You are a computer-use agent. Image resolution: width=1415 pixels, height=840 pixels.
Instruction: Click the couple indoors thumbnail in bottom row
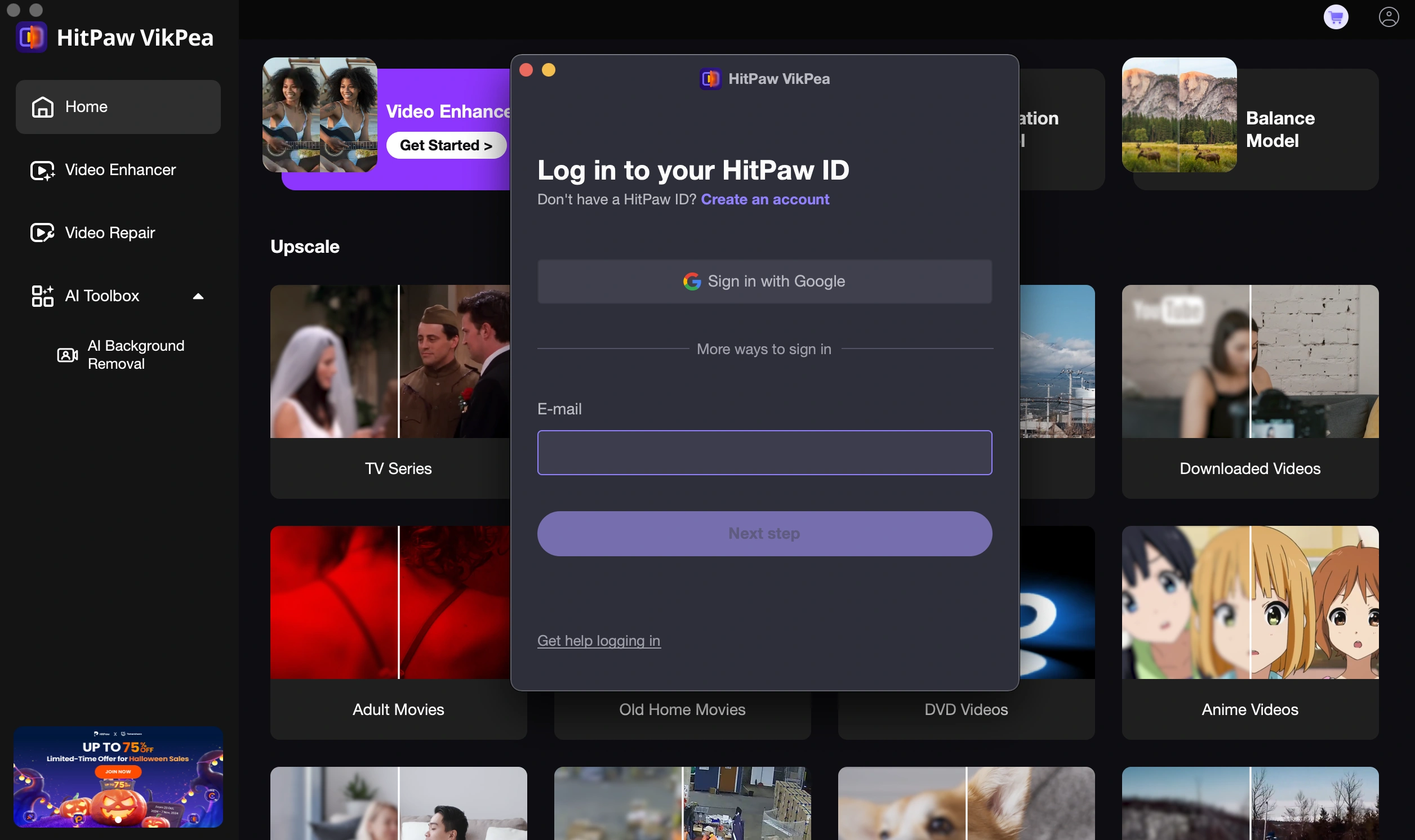coord(399,803)
